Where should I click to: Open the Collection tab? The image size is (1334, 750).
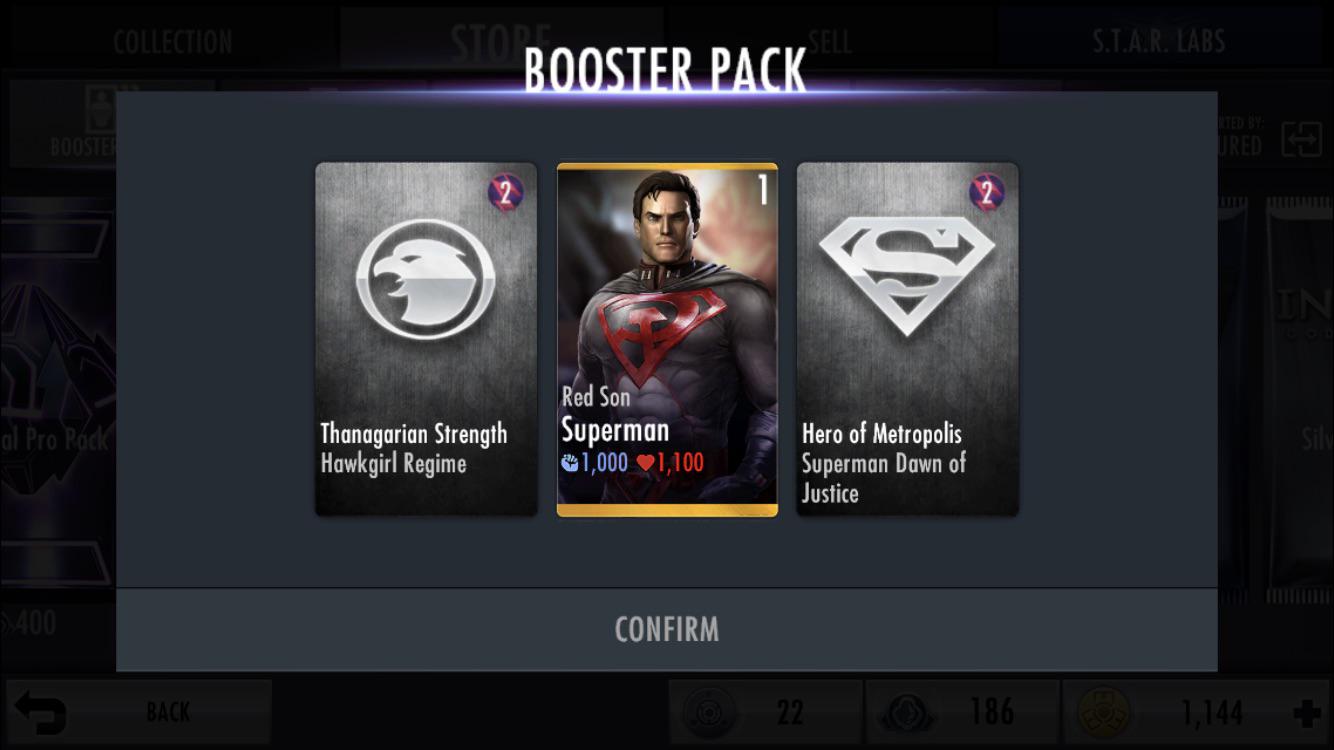tap(172, 41)
